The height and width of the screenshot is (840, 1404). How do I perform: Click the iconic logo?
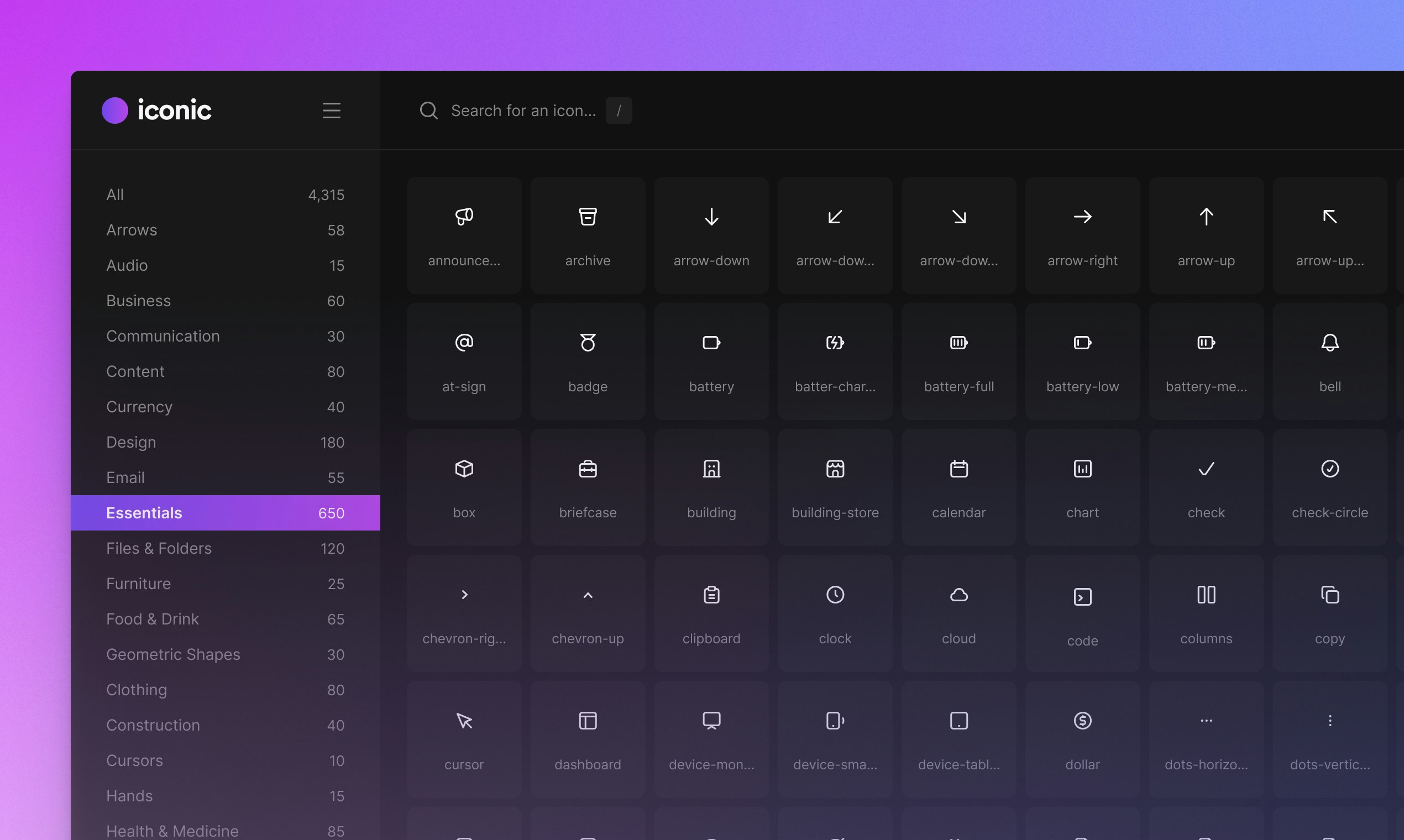(x=157, y=111)
